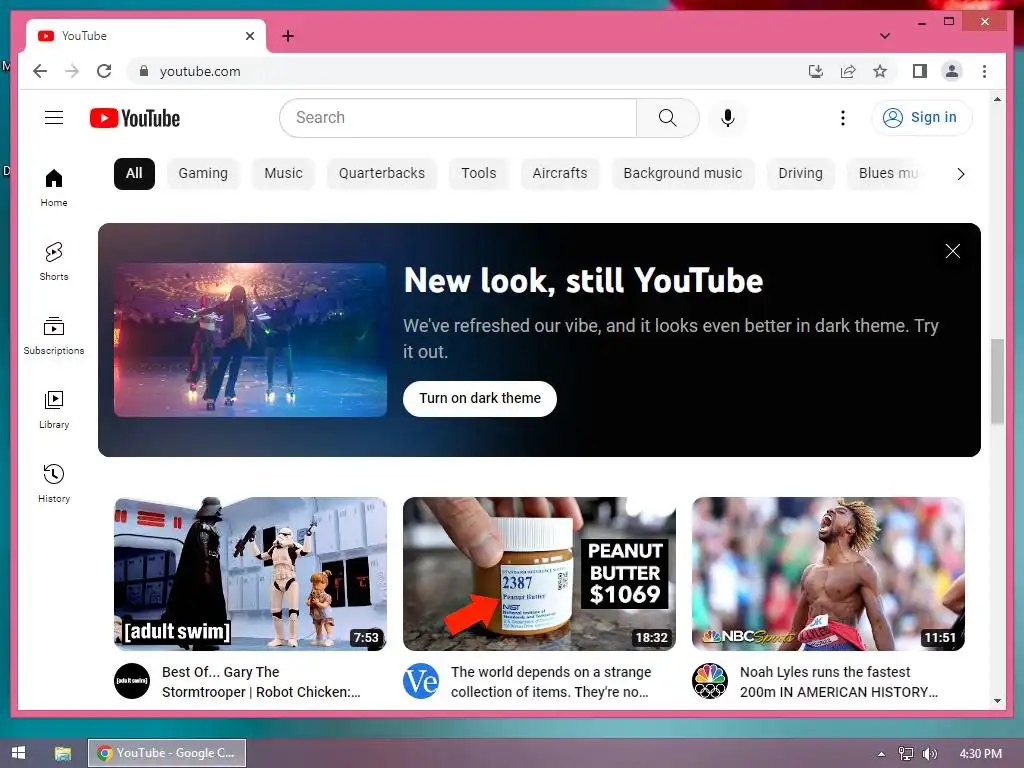Click scrollbar up arrow
This screenshot has width=1024, height=768.
pos(997,99)
